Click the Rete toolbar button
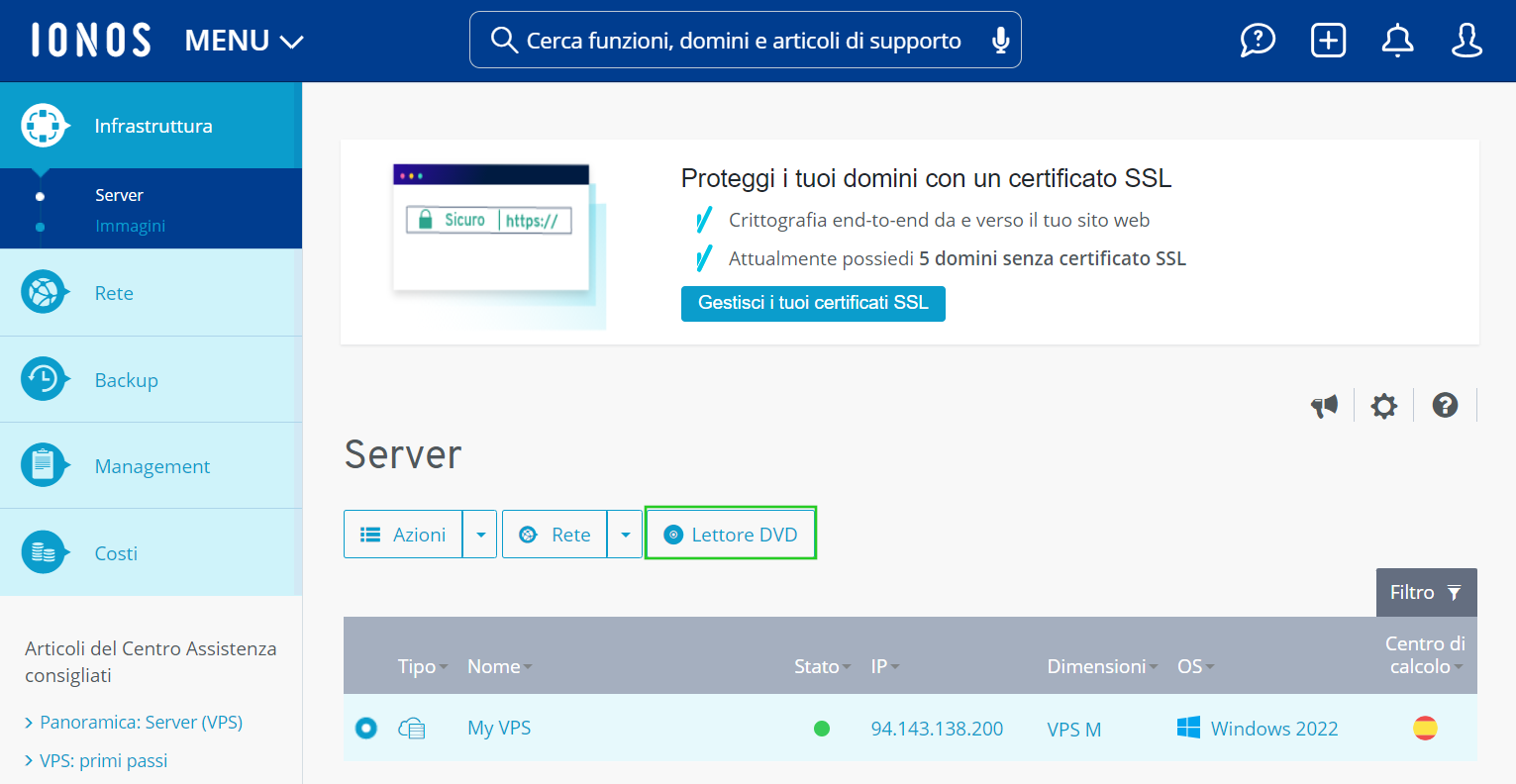The image size is (1516, 784). tap(555, 535)
